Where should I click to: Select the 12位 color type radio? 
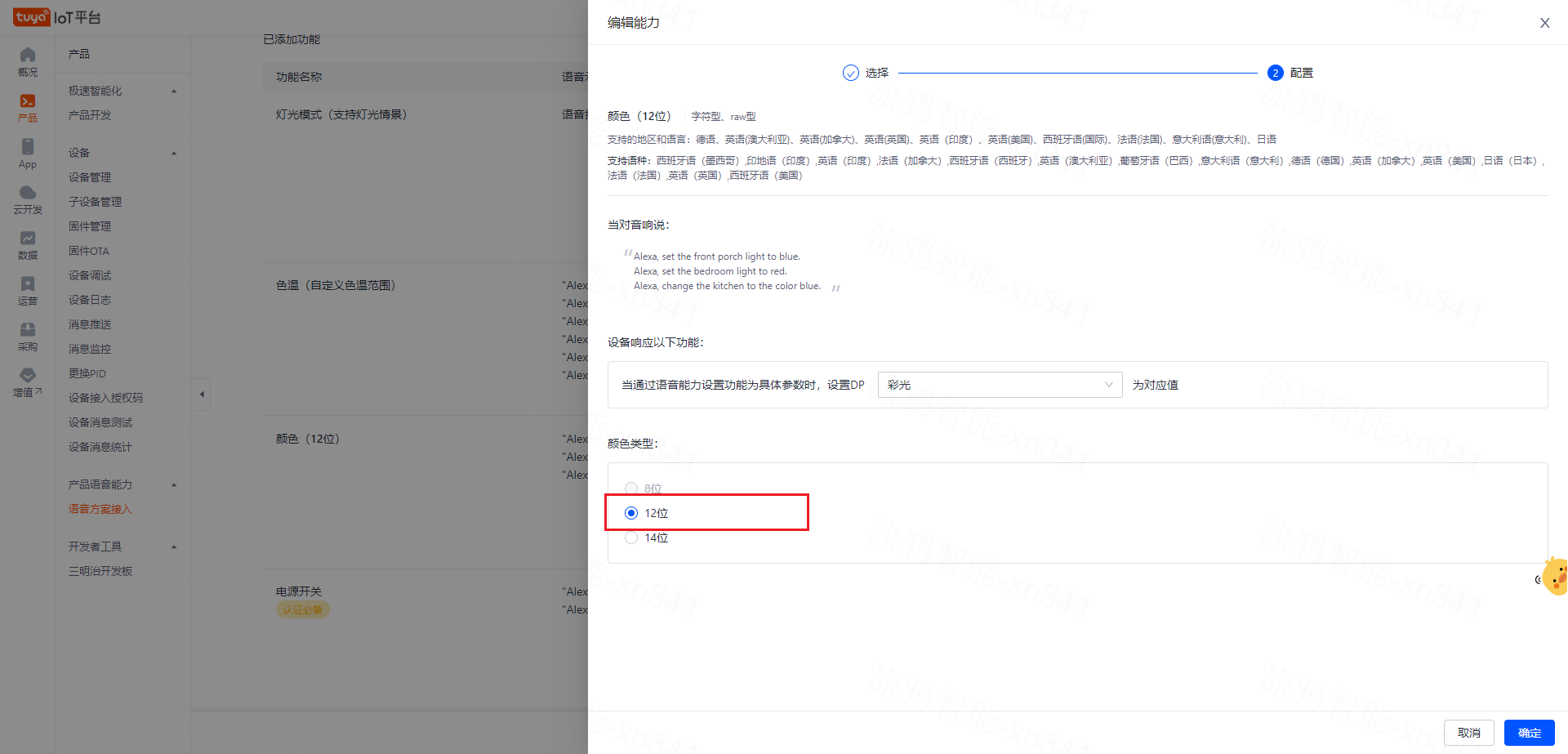631,513
